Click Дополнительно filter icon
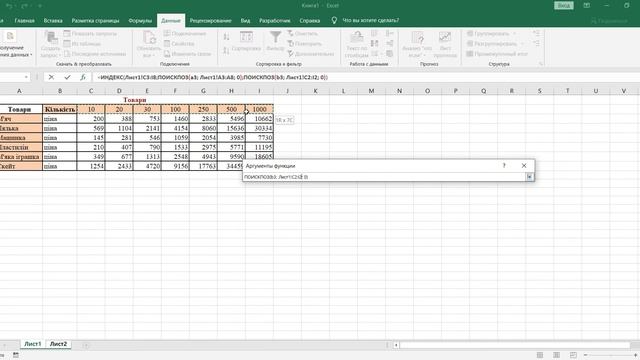This screenshot has height=360, width=640. coord(290,54)
